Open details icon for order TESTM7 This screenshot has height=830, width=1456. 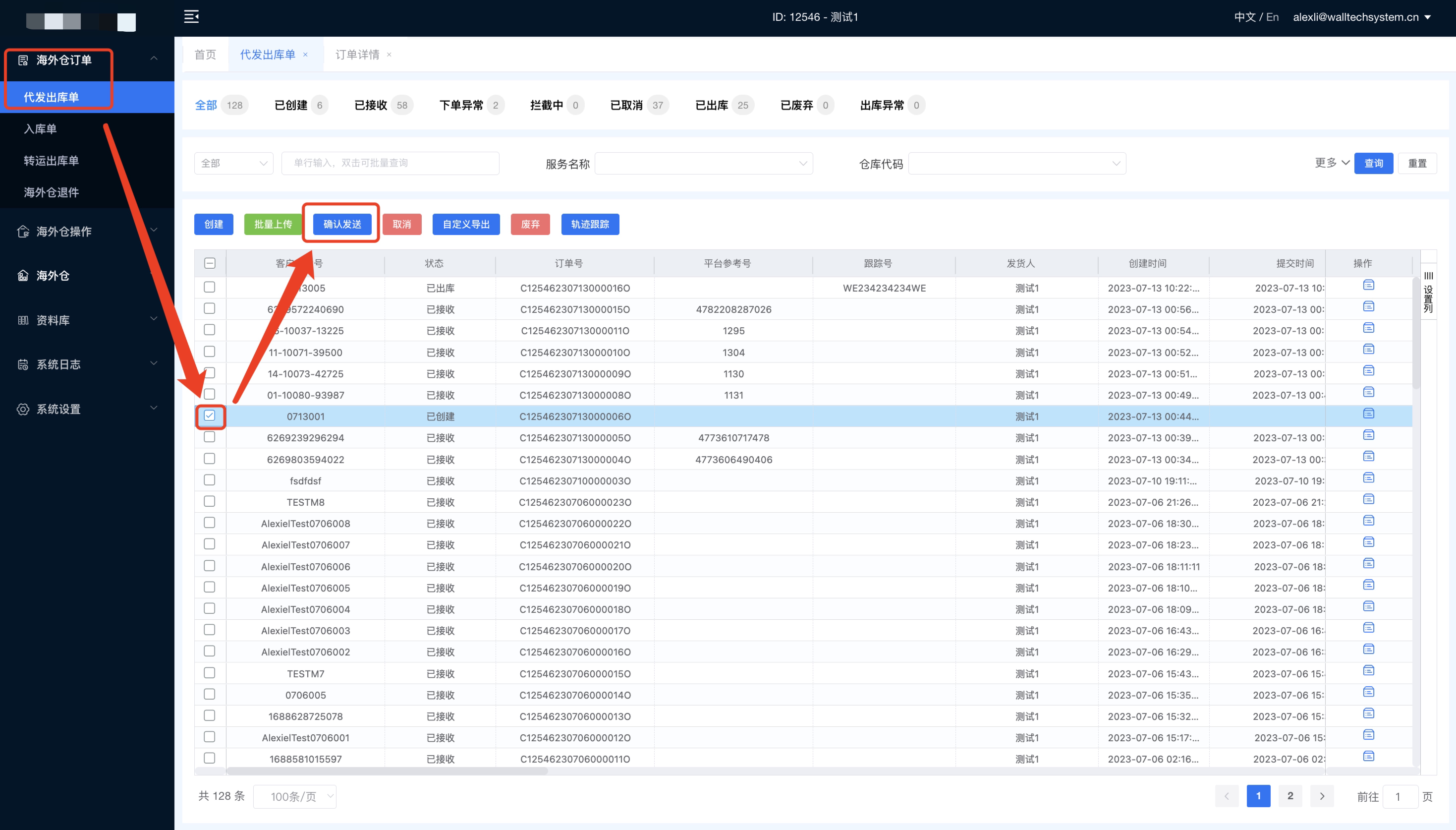tap(1368, 671)
